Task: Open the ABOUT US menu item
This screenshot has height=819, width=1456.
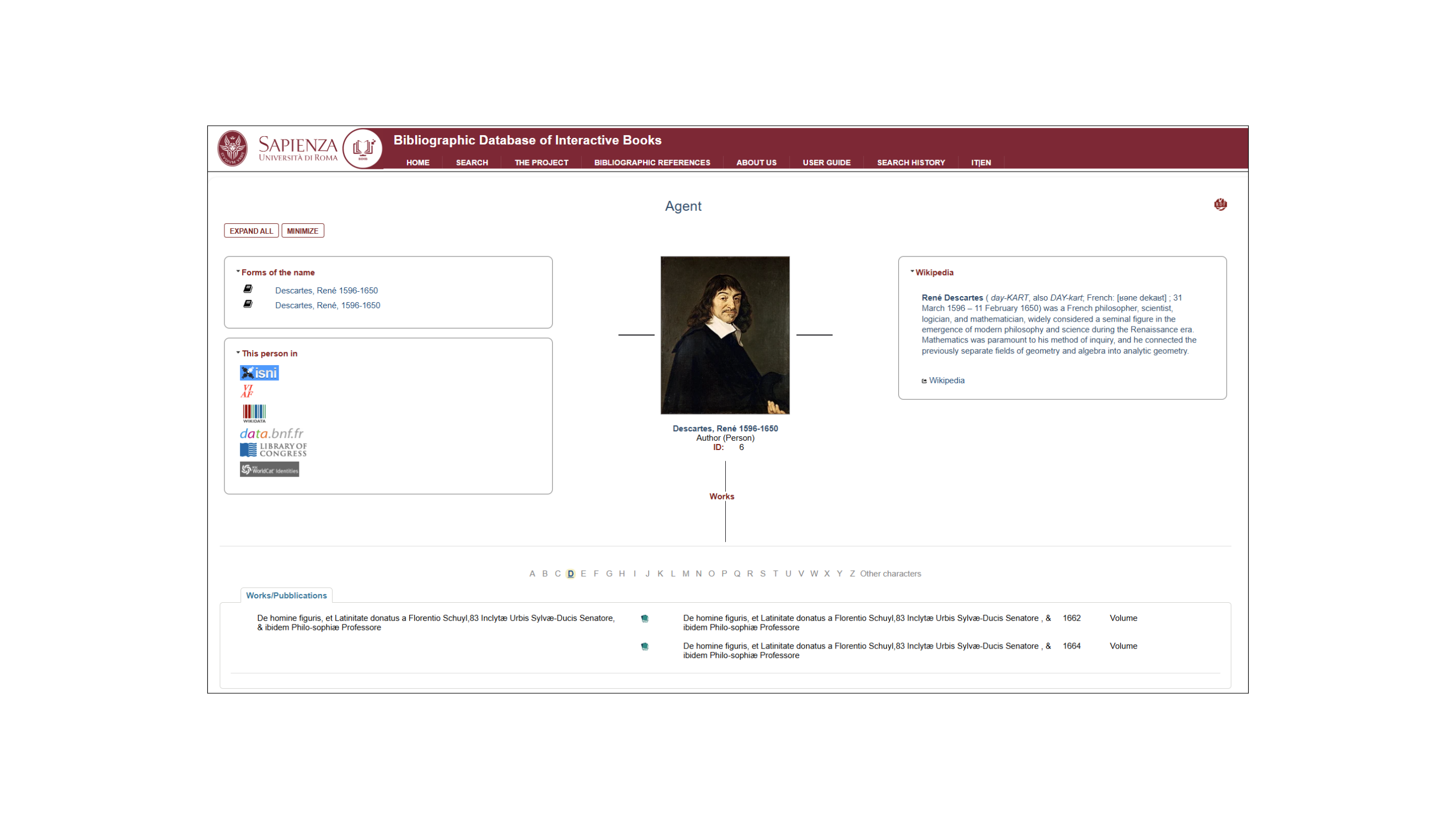Action: [756, 163]
